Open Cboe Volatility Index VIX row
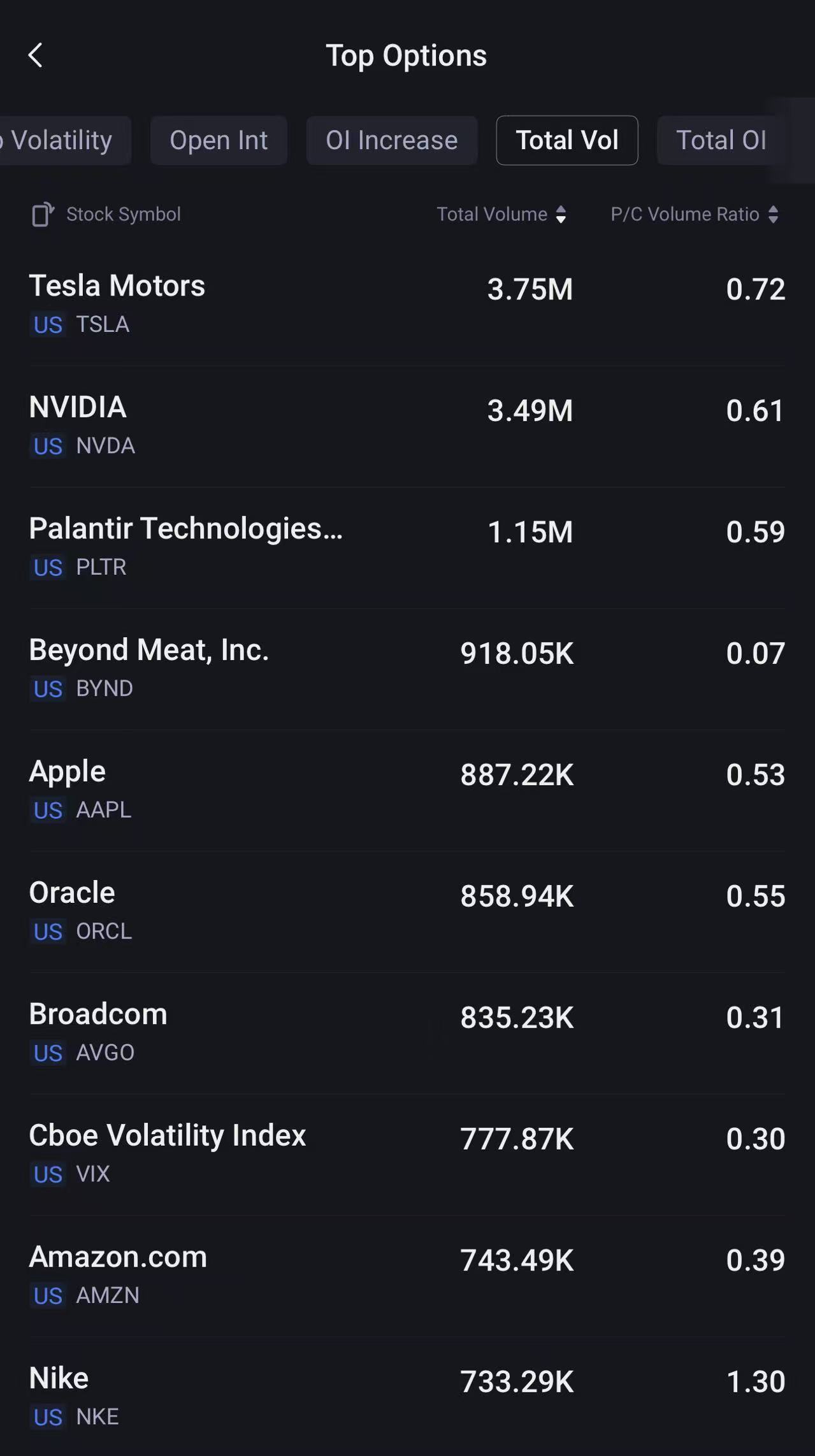Viewport: 815px width, 1456px height. pos(407,1153)
